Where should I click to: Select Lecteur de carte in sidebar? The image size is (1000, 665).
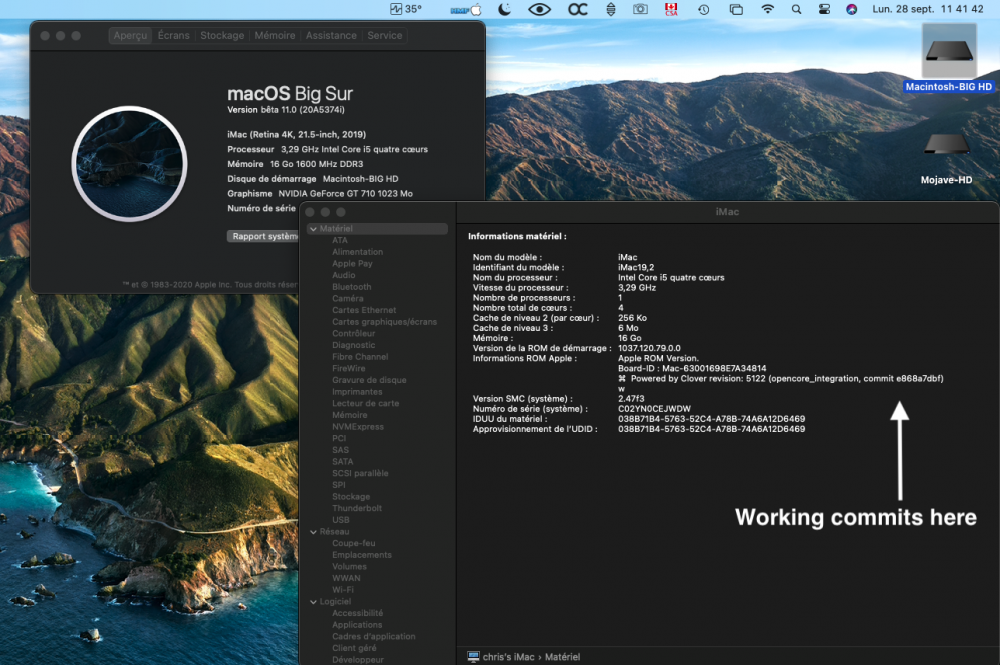365,404
